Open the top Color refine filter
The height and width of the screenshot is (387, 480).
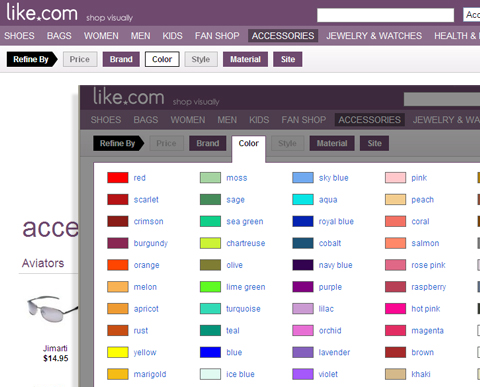[162, 59]
